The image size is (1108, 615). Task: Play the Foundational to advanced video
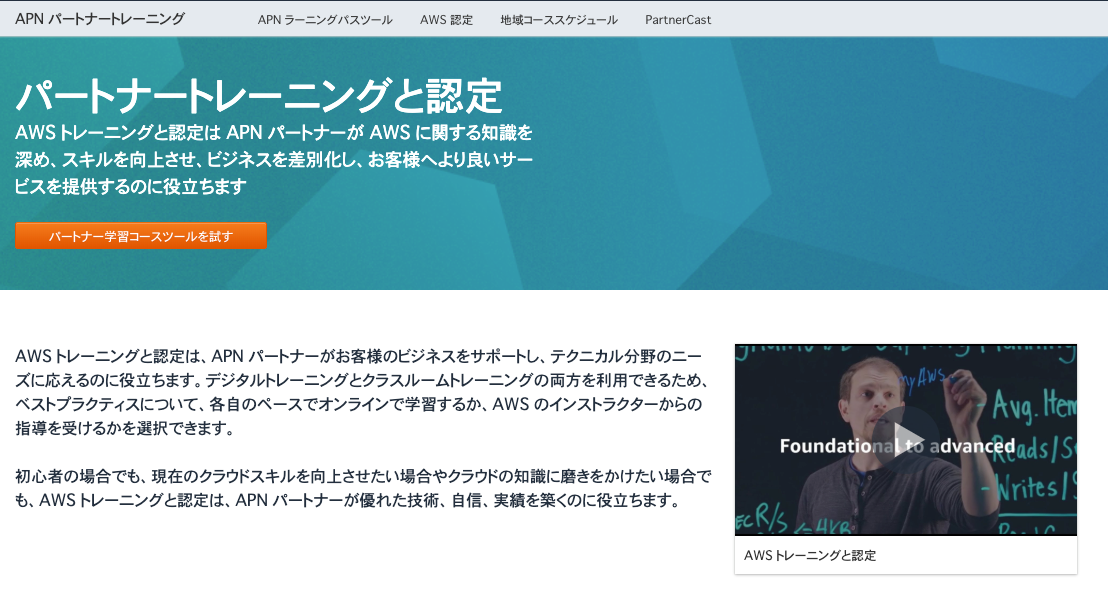click(906, 440)
